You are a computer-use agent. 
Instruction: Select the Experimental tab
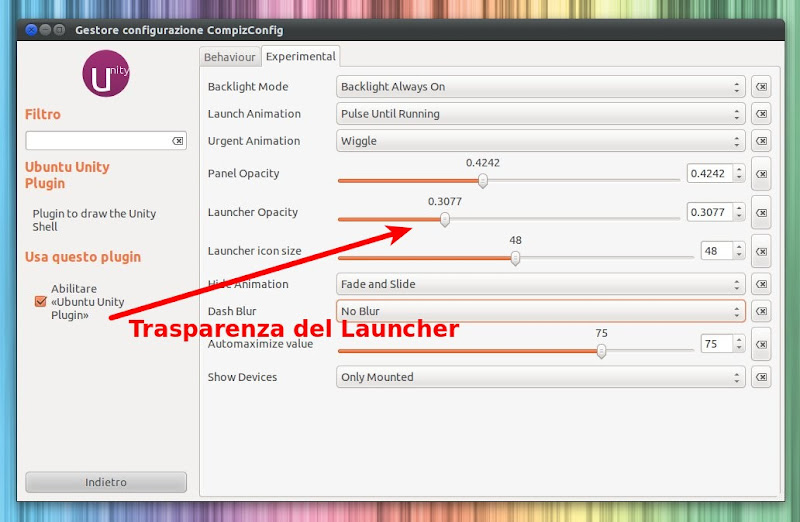(301, 56)
